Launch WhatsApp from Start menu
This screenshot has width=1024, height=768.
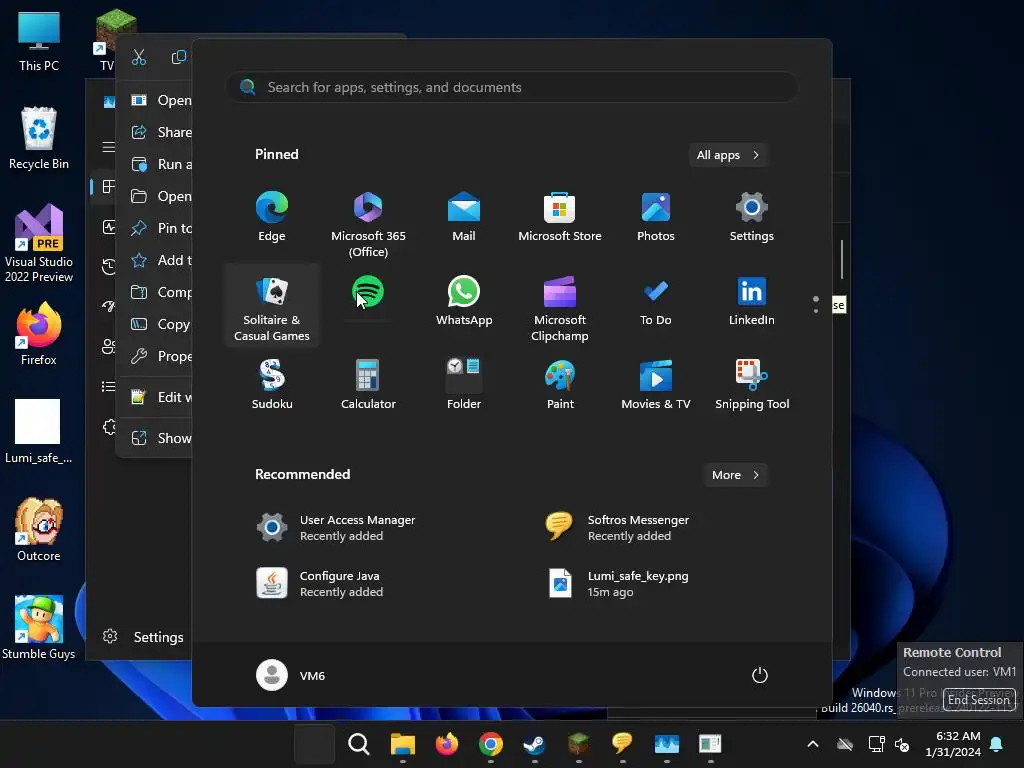[x=464, y=302]
